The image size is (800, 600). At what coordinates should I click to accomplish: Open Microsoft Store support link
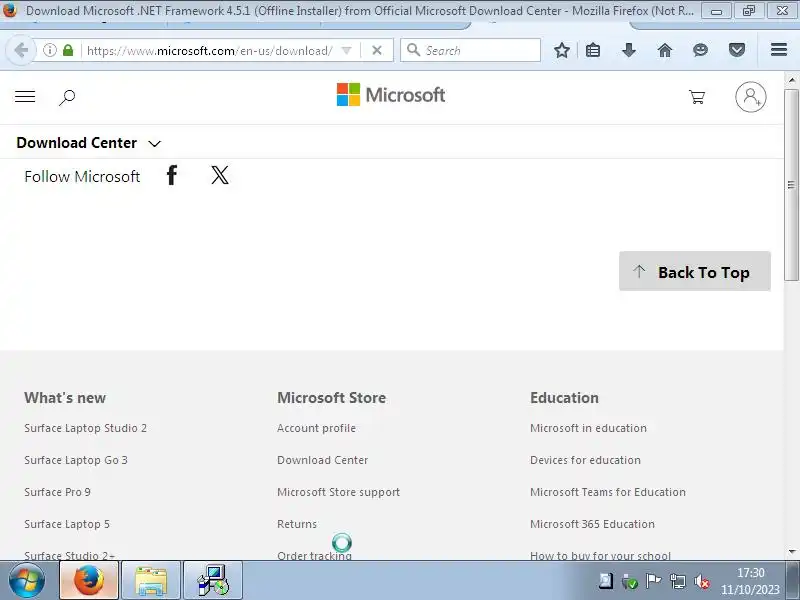(338, 492)
